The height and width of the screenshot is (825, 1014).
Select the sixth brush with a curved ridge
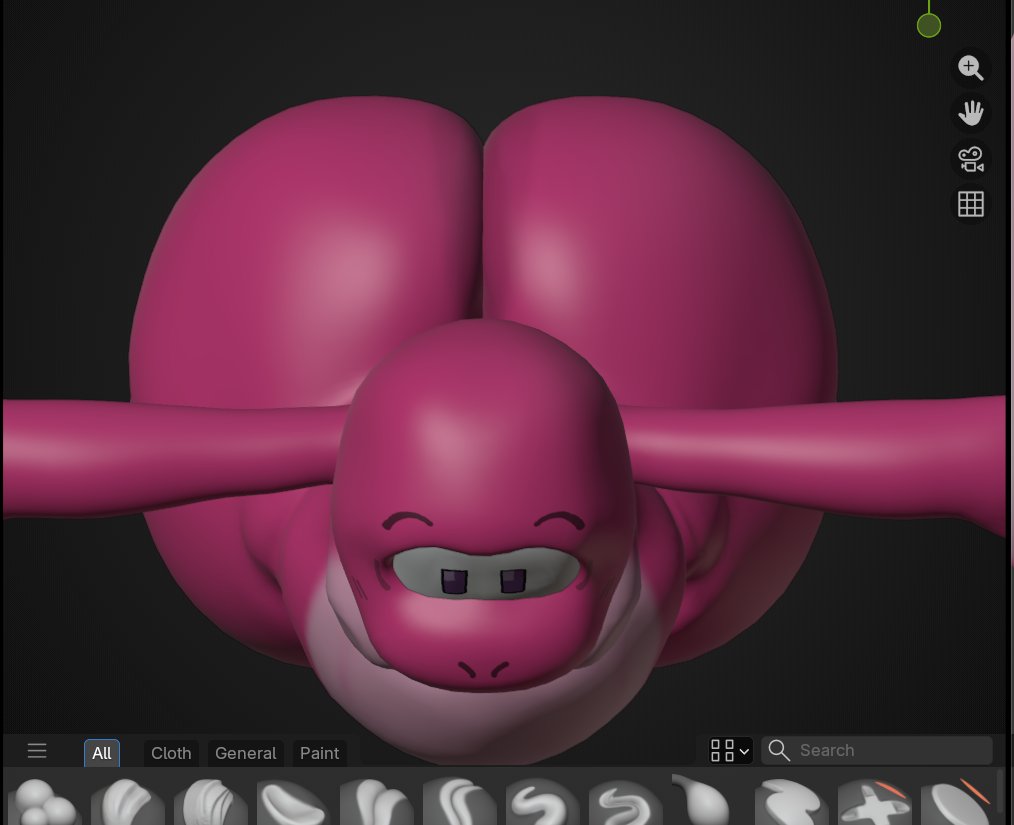(460, 800)
